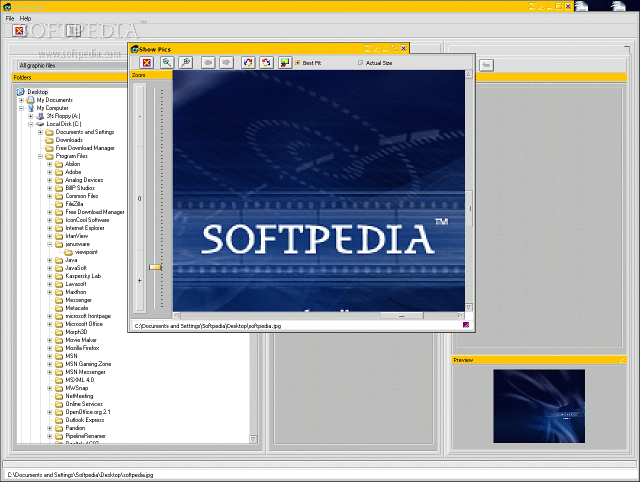Open the Help menu
This screenshot has width=640, height=482.
pos(25,18)
